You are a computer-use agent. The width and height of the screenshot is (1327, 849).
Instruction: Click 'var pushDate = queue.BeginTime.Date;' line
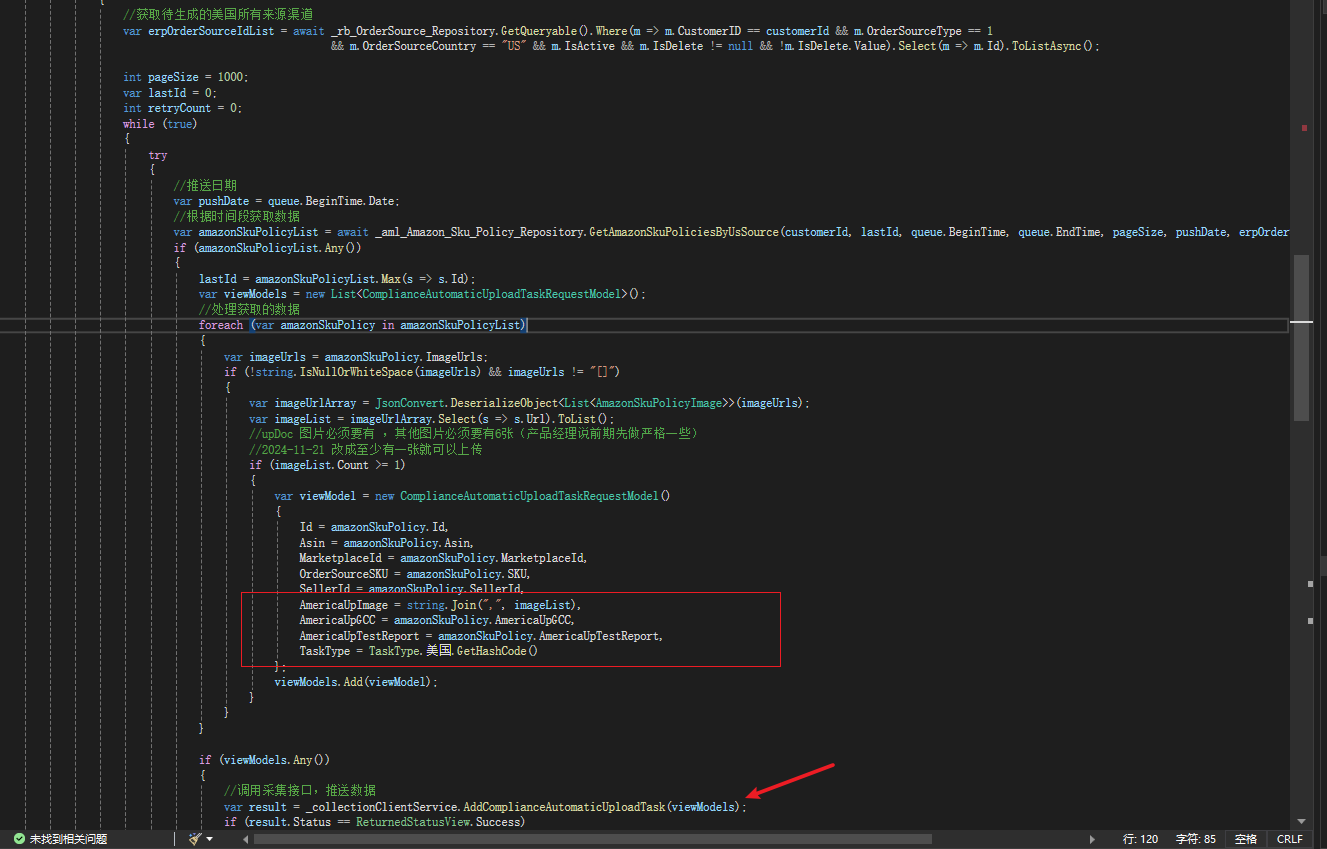(286, 201)
